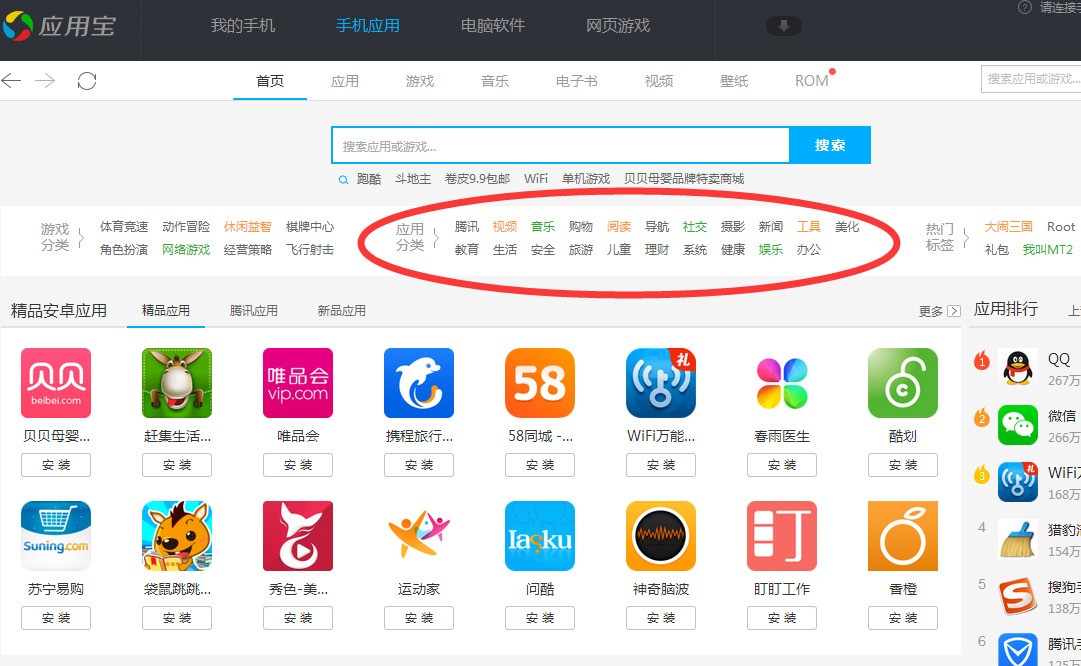The width and height of the screenshot is (1081, 666).
Task: Open the 大闹三国 hot tag
Action: [x=1009, y=227]
